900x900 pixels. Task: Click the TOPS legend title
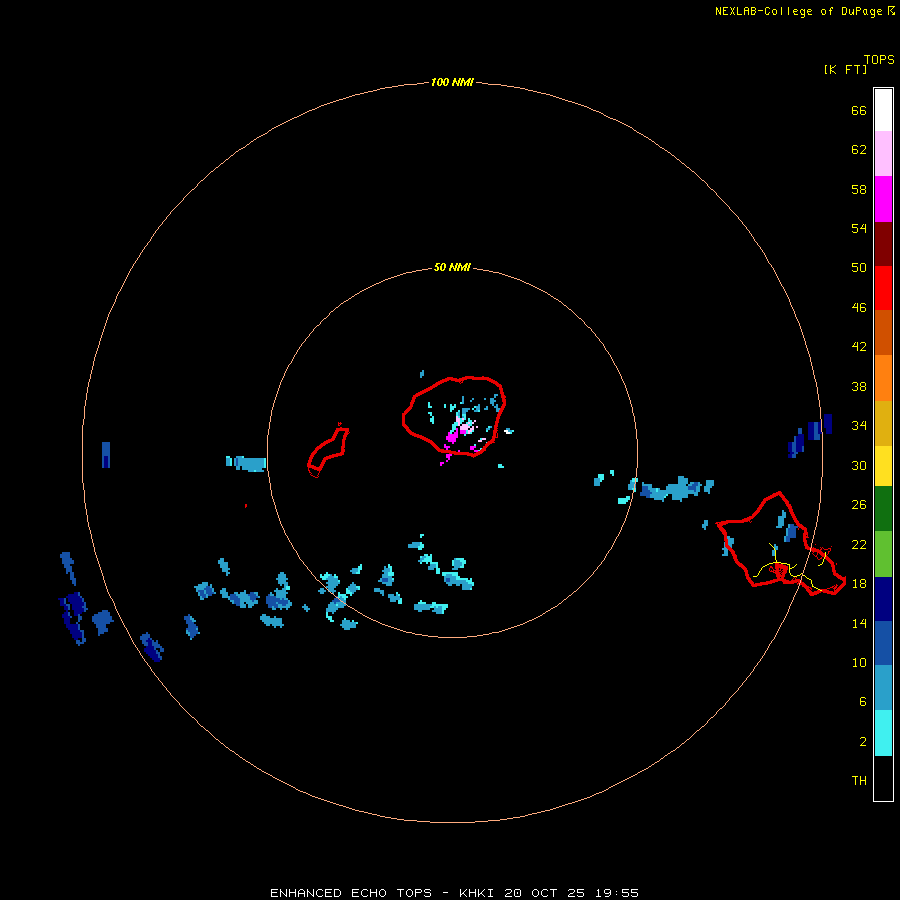tap(879, 60)
